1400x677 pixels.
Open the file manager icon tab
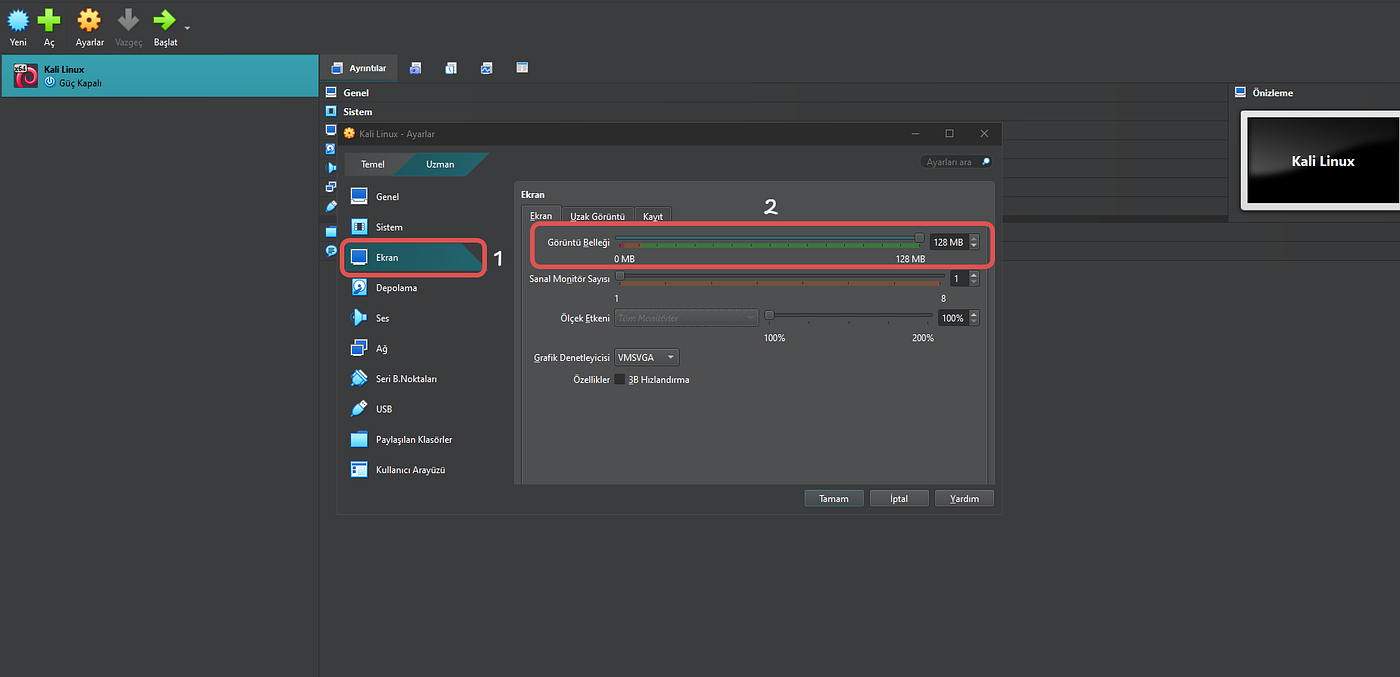(x=522, y=68)
